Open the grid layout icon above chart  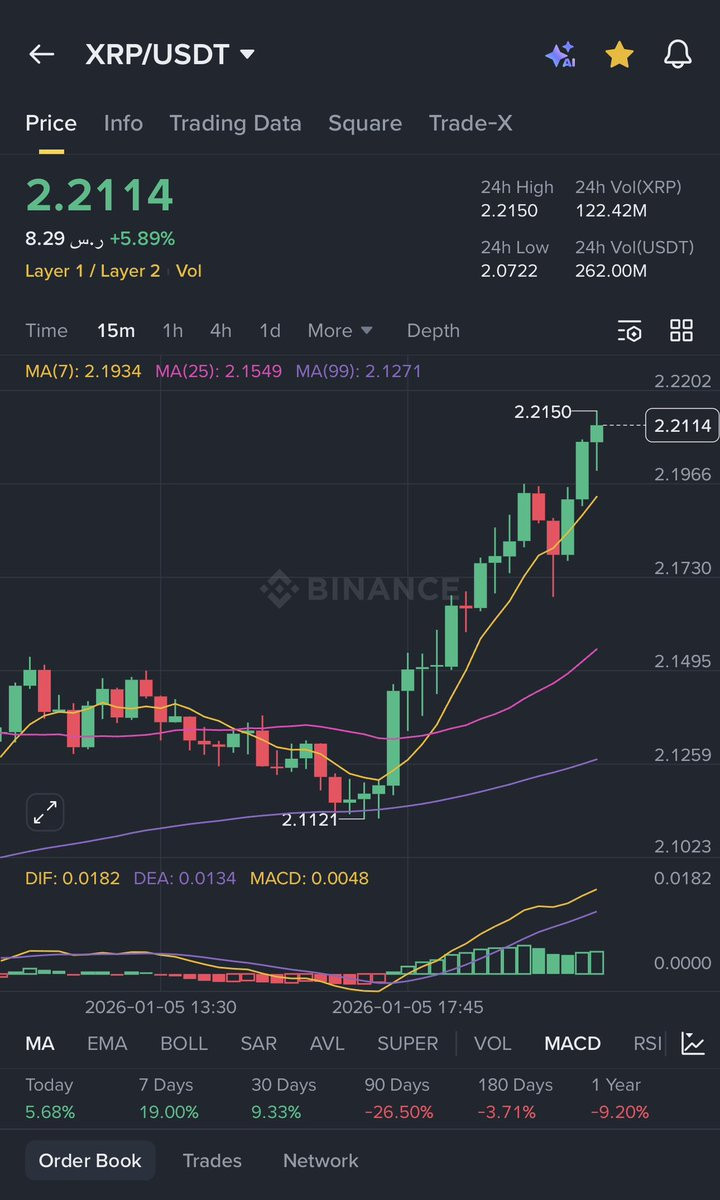click(x=681, y=331)
